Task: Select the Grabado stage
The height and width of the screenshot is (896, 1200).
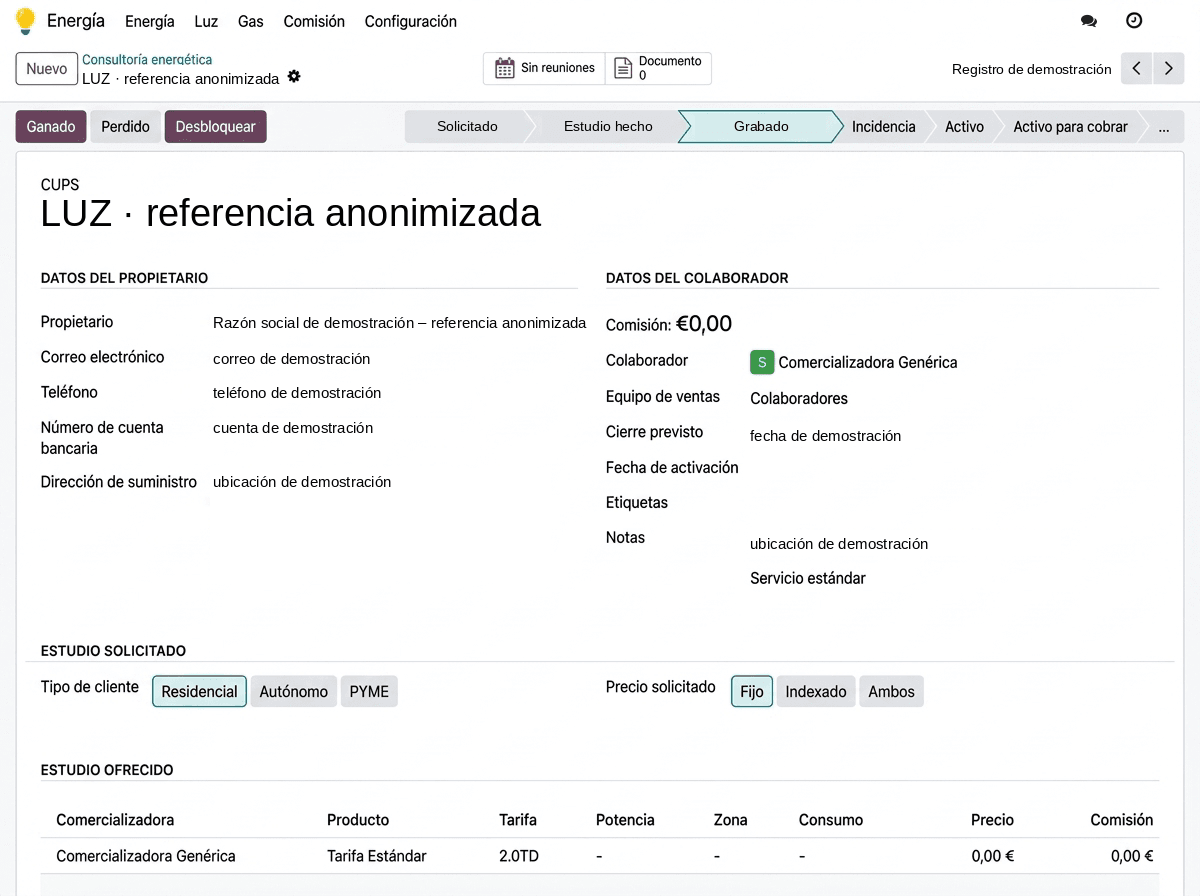Action: (761, 127)
